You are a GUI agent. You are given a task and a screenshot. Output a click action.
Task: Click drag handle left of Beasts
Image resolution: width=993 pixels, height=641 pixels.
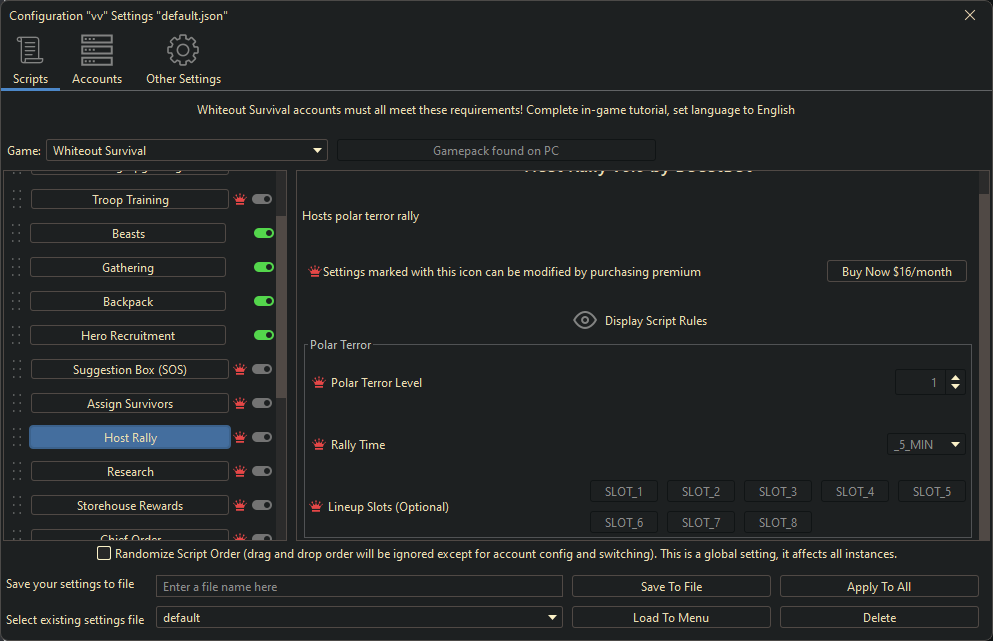pos(16,233)
